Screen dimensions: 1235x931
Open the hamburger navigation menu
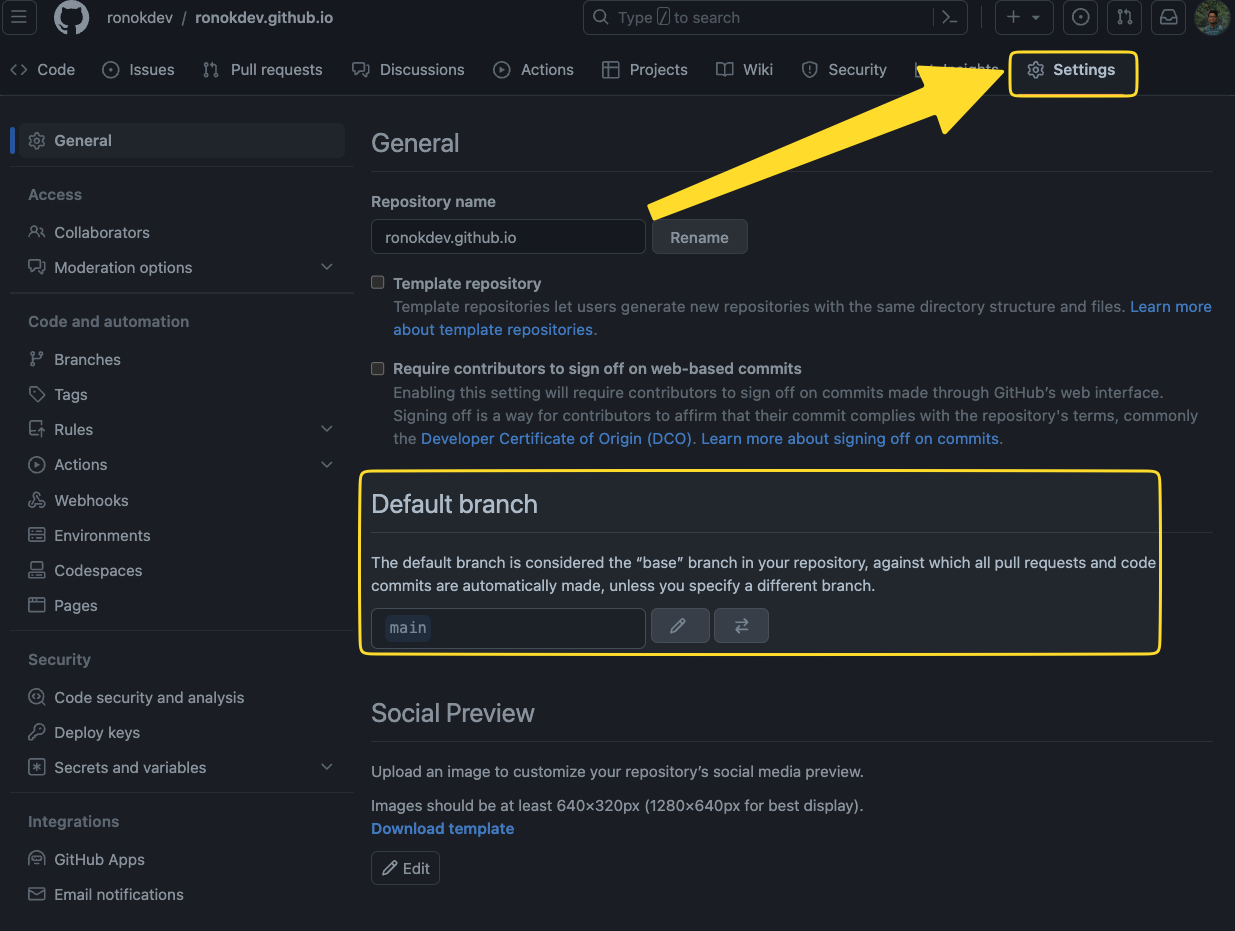click(21, 18)
